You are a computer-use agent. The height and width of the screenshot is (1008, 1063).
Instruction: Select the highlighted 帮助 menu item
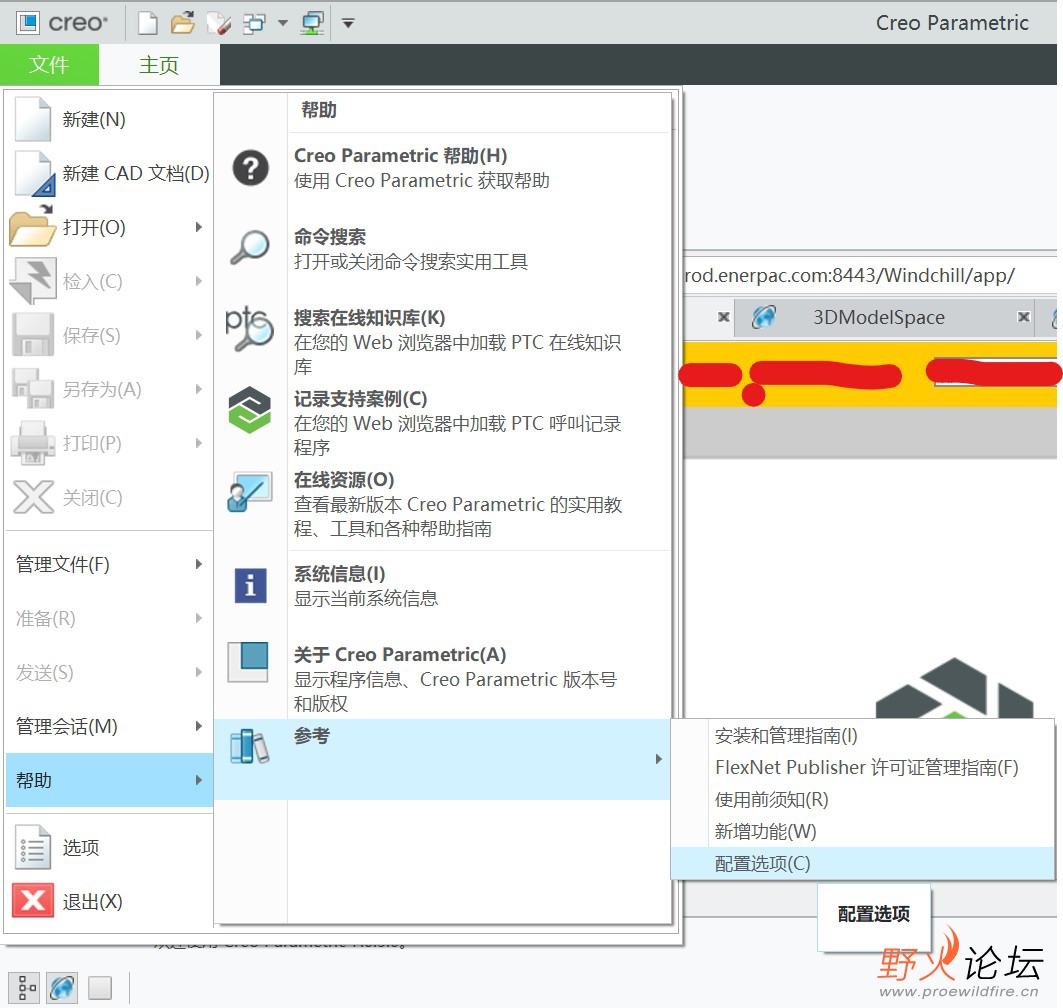(109, 780)
